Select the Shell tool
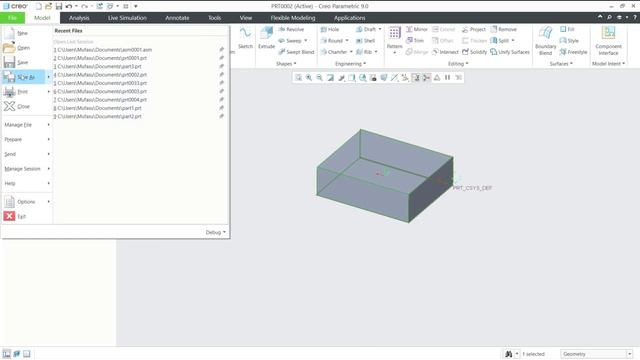 [365, 40]
